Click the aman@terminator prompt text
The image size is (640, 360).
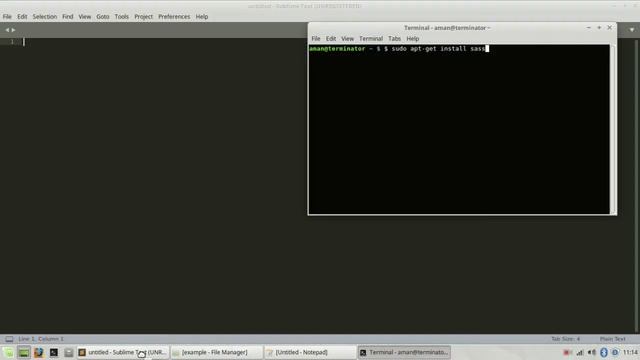337,49
